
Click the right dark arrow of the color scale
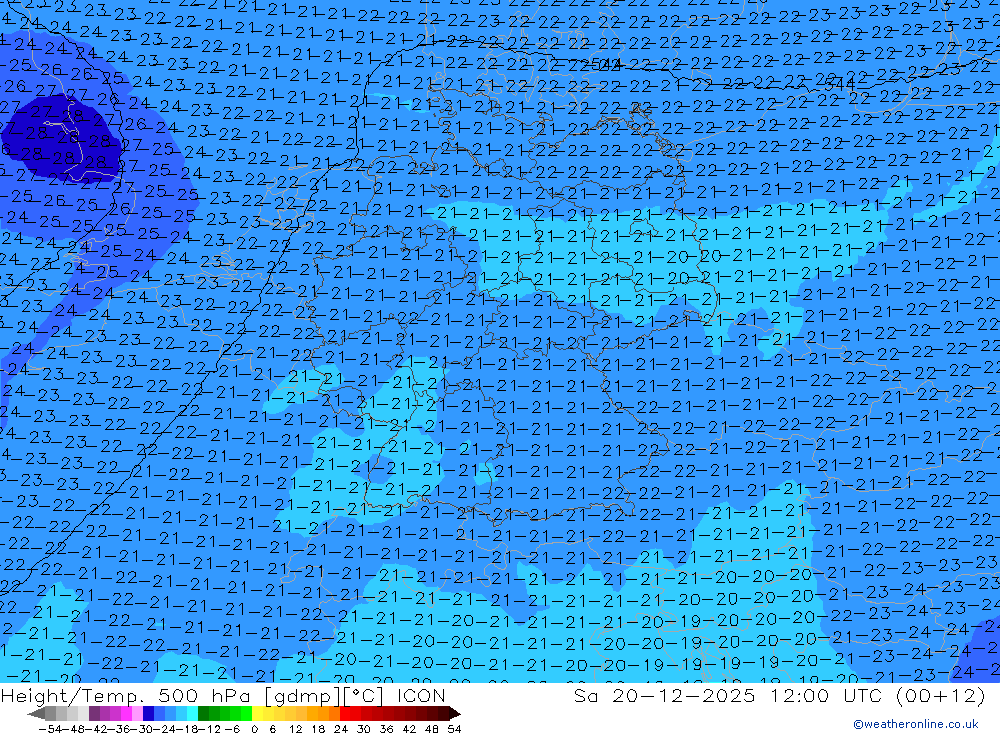tap(455, 713)
